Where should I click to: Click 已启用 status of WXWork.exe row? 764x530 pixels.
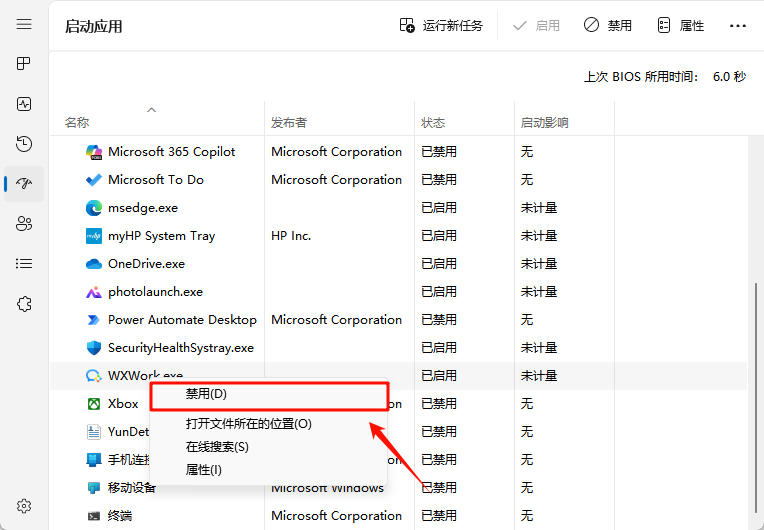coord(439,376)
